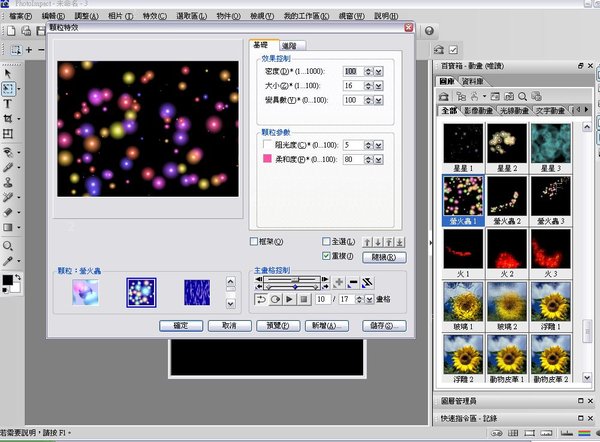
Task: Select the Text tool in left toolbar
Action: coord(8,103)
